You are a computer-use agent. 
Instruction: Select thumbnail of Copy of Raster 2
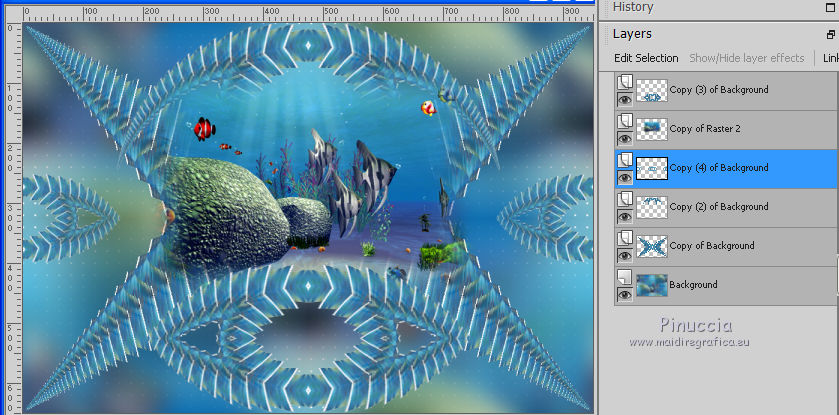click(652, 129)
